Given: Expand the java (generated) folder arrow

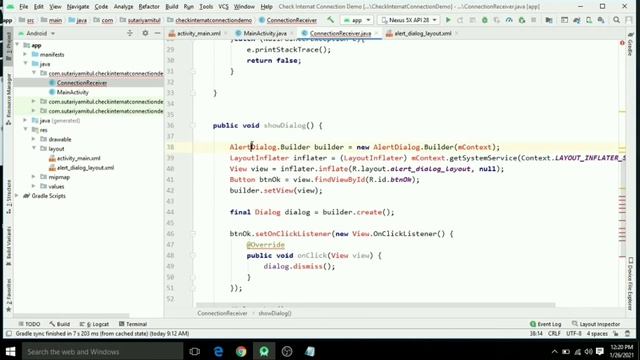Looking at the screenshot, I should coord(25,120).
